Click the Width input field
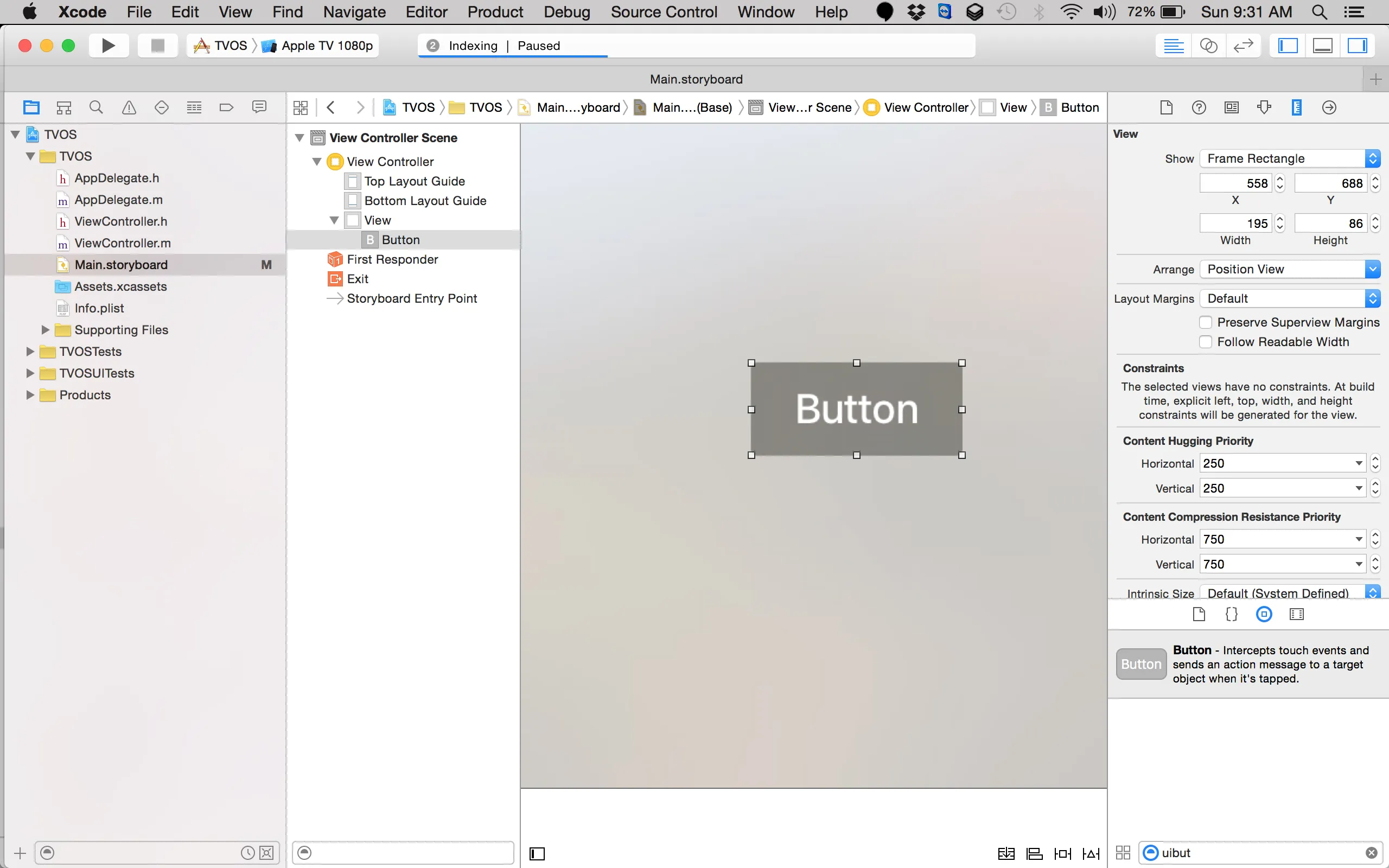This screenshot has height=868, width=1389. [1235, 224]
